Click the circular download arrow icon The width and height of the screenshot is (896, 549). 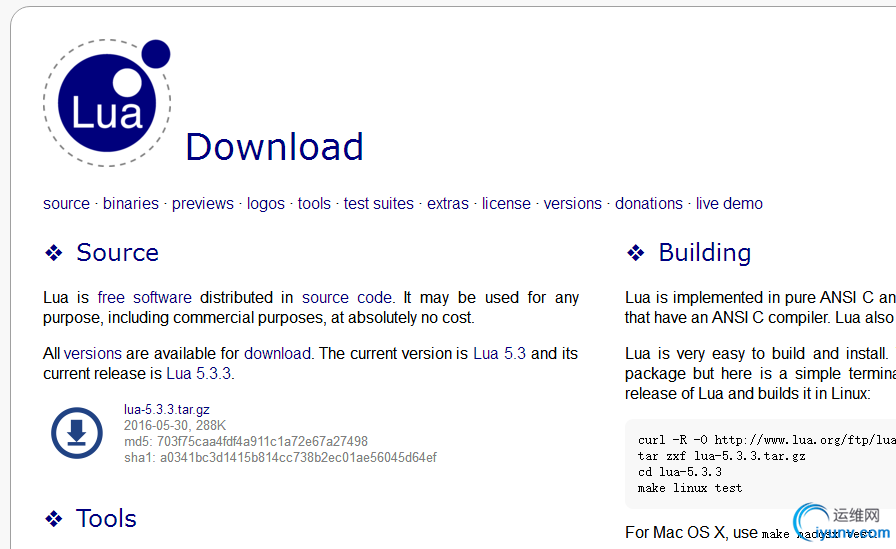77,433
